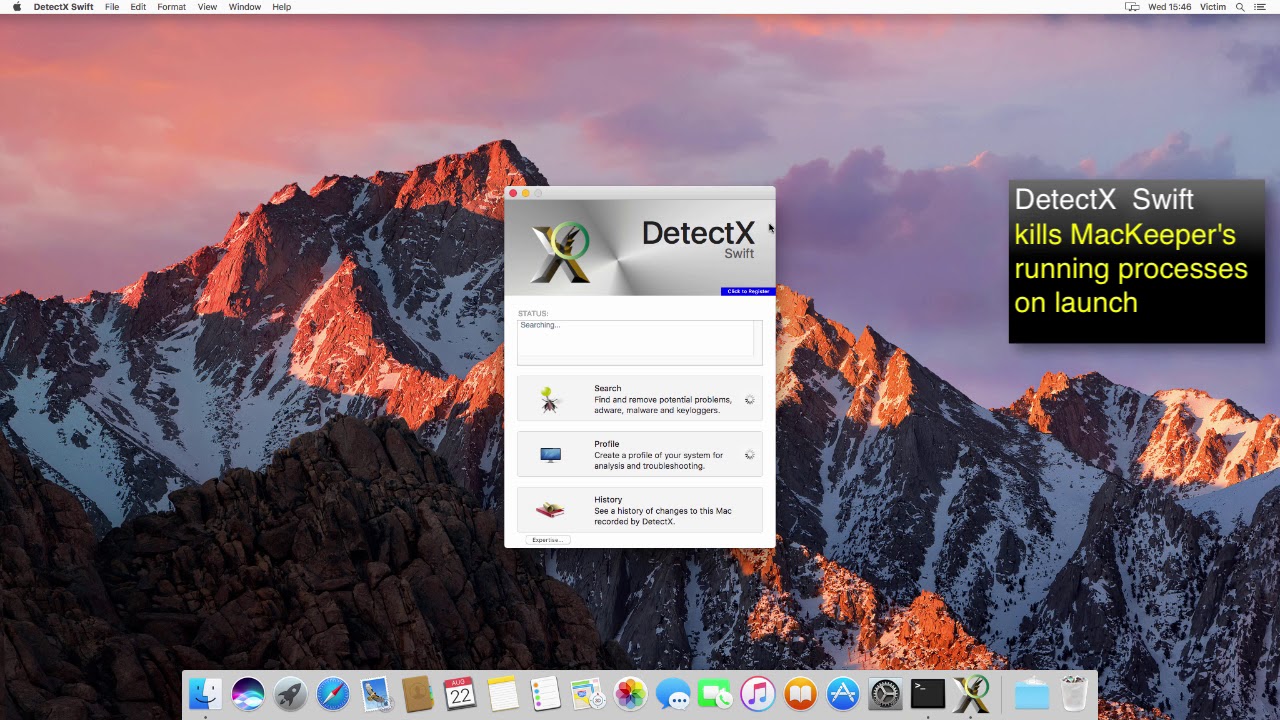Click the Victim user name in menu bar
The width and height of the screenshot is (1280, 720).
click(1213, 7)
